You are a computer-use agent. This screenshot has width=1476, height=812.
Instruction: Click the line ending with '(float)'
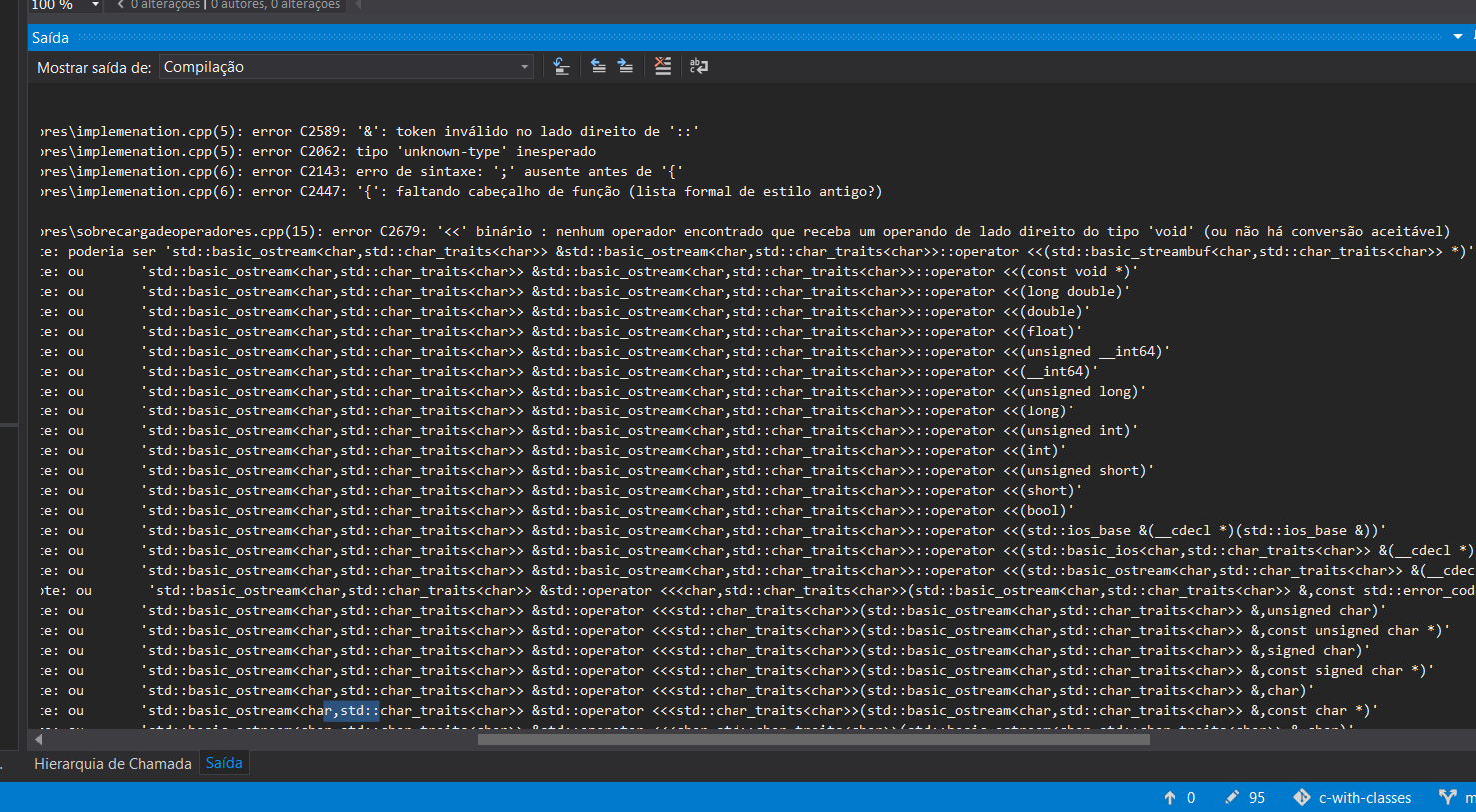click(562, 331)
